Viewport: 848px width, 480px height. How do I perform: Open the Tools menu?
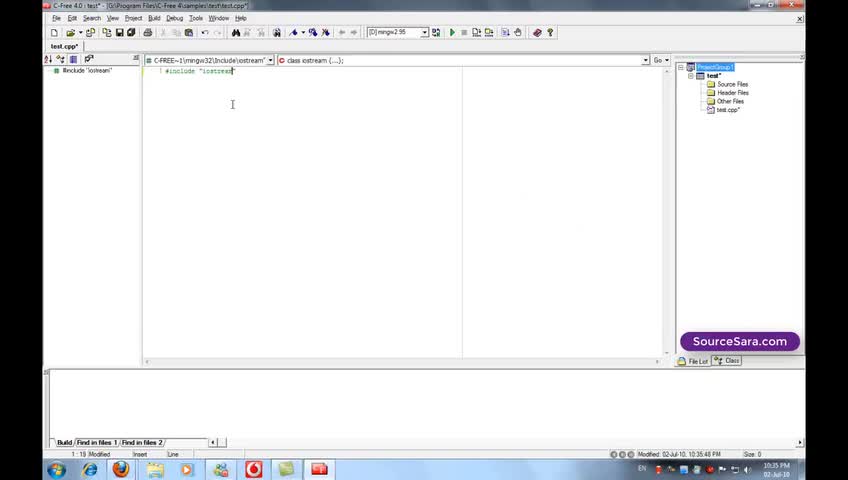click(x=196, y=18)
